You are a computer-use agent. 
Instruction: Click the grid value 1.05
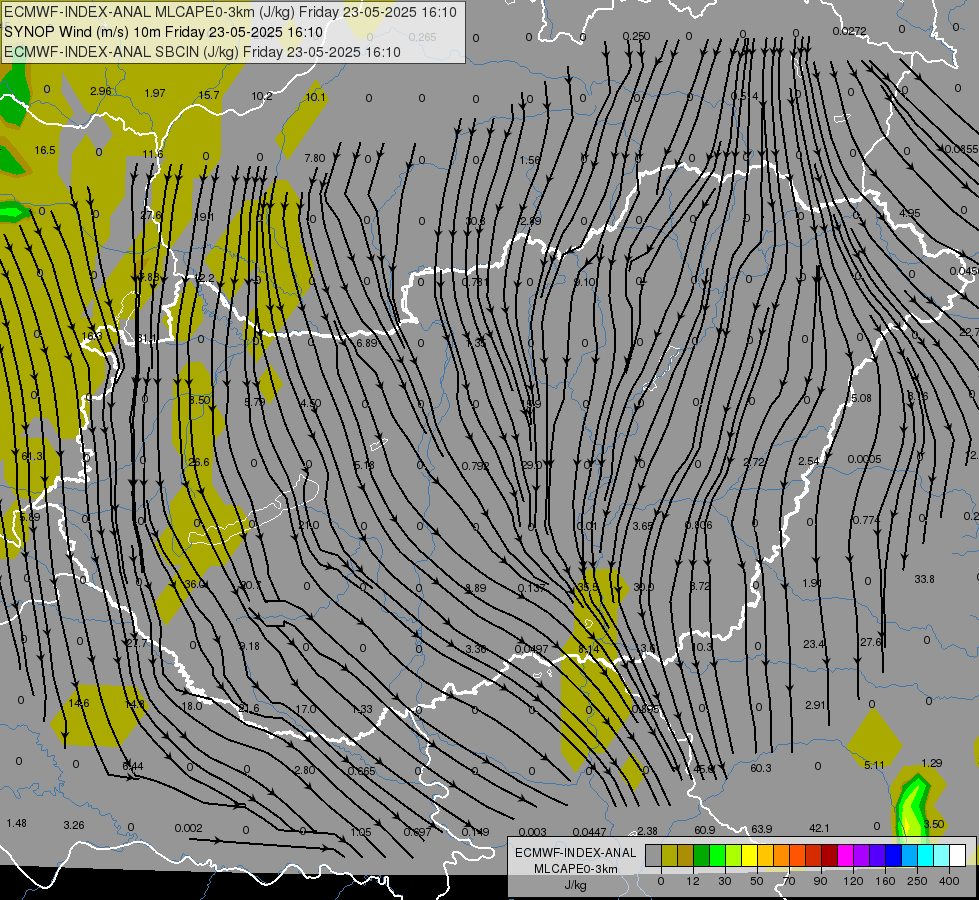coord(361,832)
